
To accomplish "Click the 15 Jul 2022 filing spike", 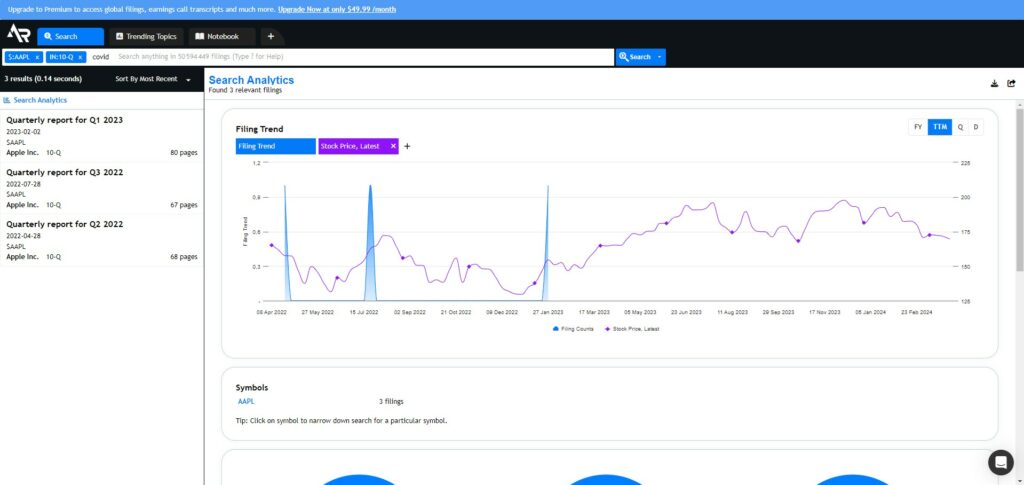I will (x=370, y=243).
